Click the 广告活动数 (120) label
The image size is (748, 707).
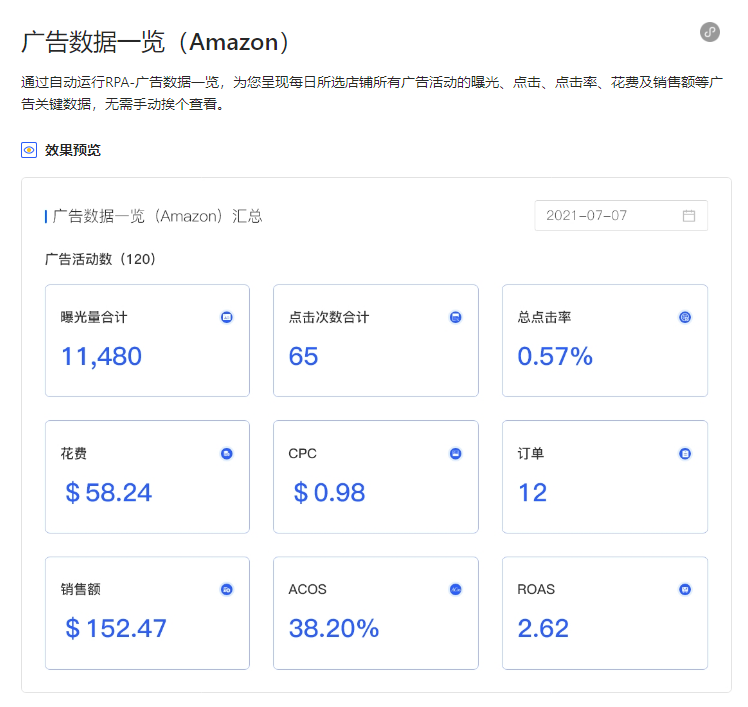pyautogui.click(x=100, y=259)
